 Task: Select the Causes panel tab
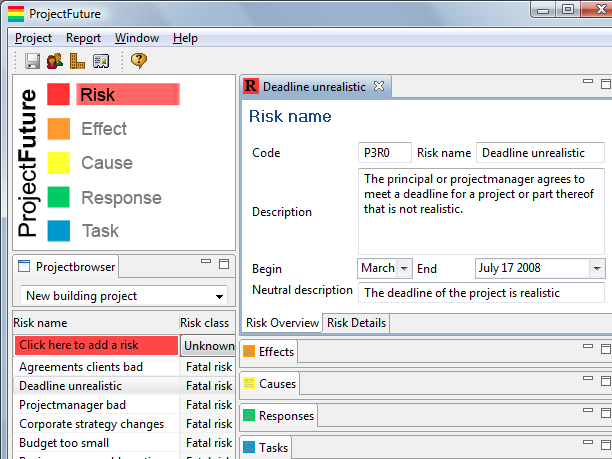coord(270,384)
